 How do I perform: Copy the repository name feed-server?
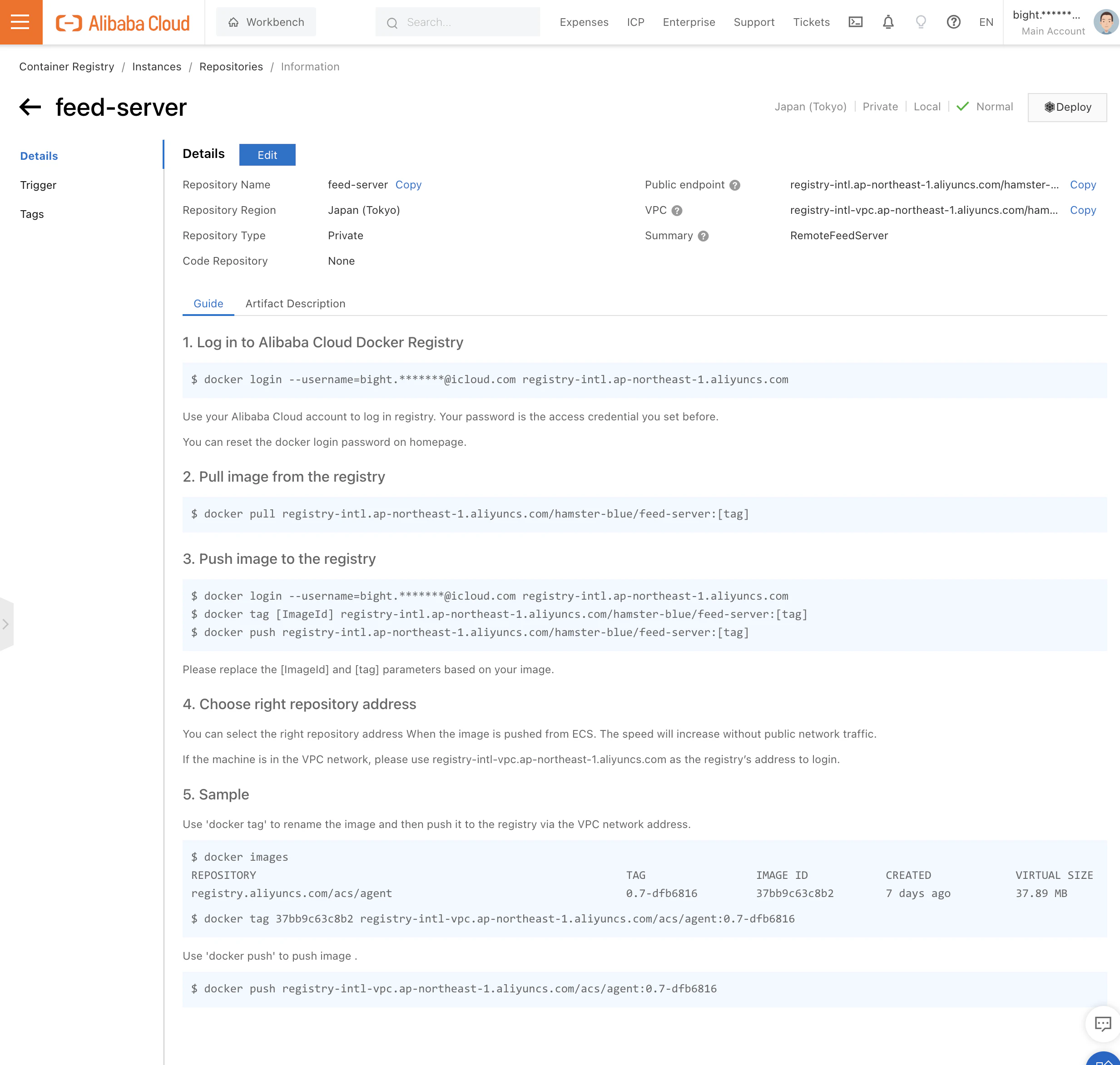tap(408, 184)
